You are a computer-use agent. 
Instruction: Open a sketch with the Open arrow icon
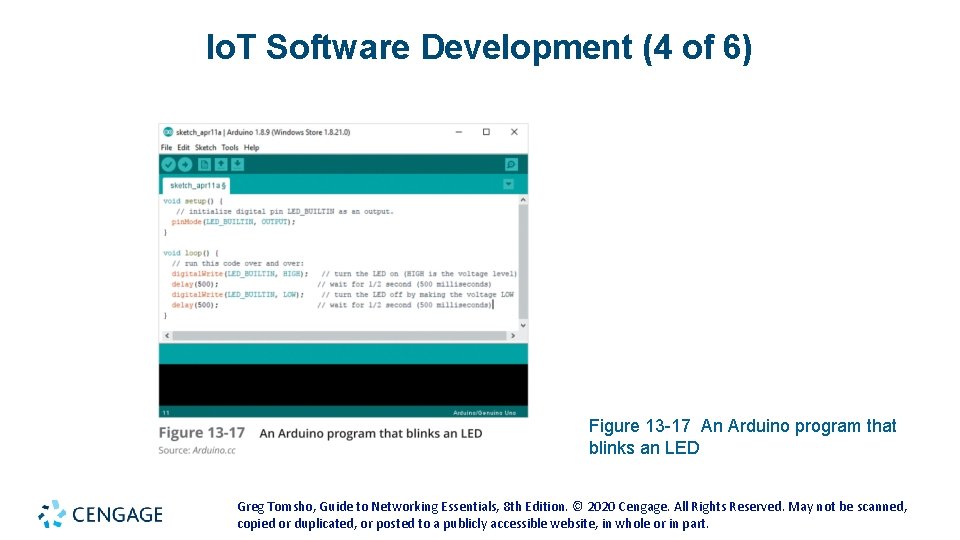coord(221,165)
